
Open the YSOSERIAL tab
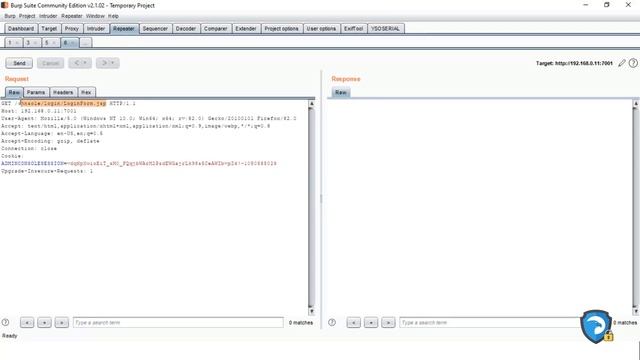385,29
